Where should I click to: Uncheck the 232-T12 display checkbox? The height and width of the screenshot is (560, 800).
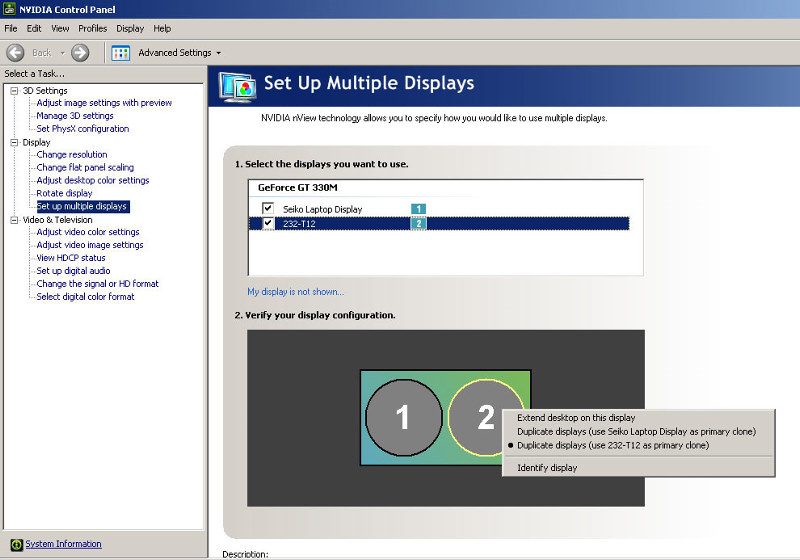267,224
